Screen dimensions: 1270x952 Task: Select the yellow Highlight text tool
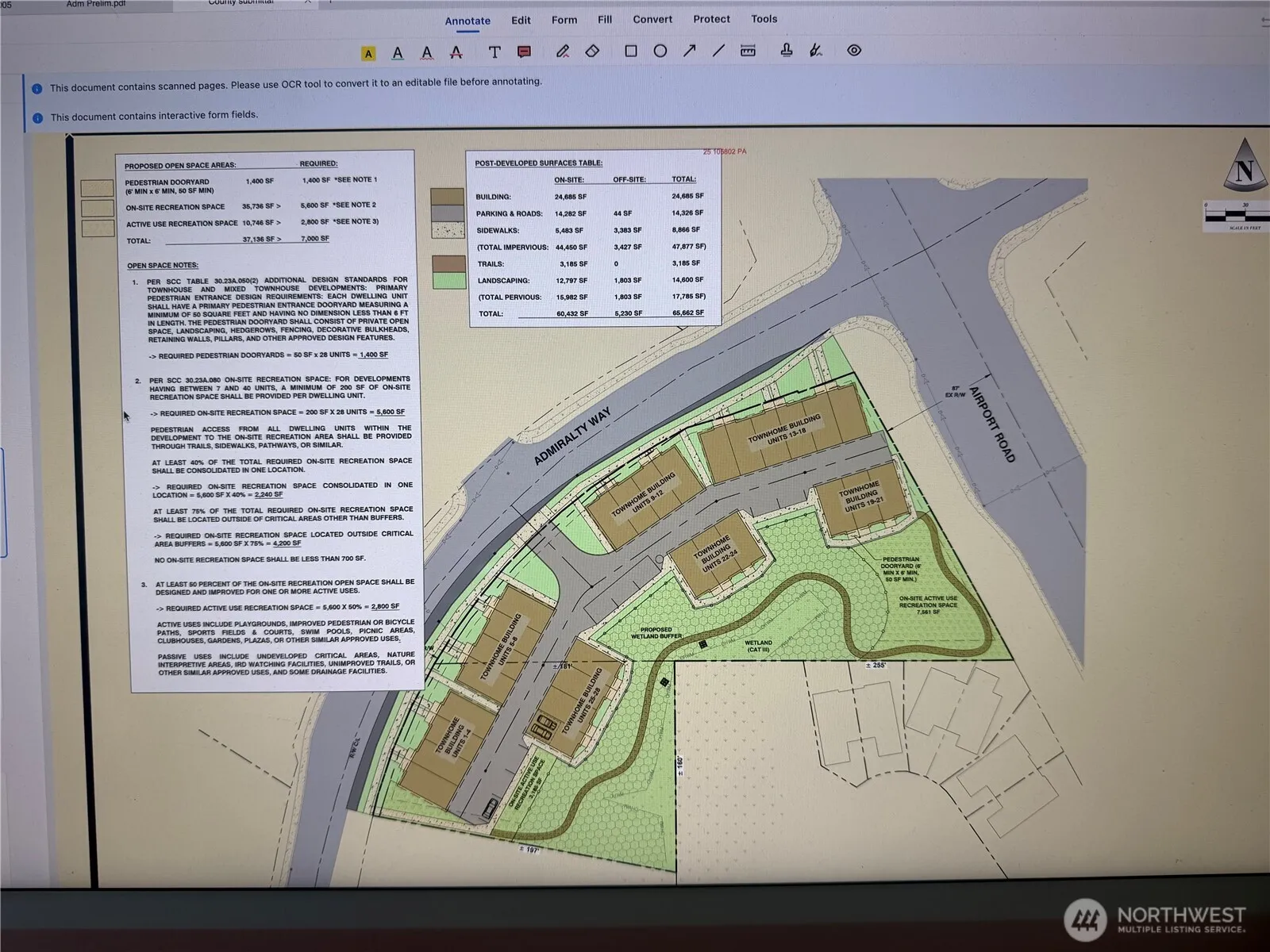tap(368, 53)
